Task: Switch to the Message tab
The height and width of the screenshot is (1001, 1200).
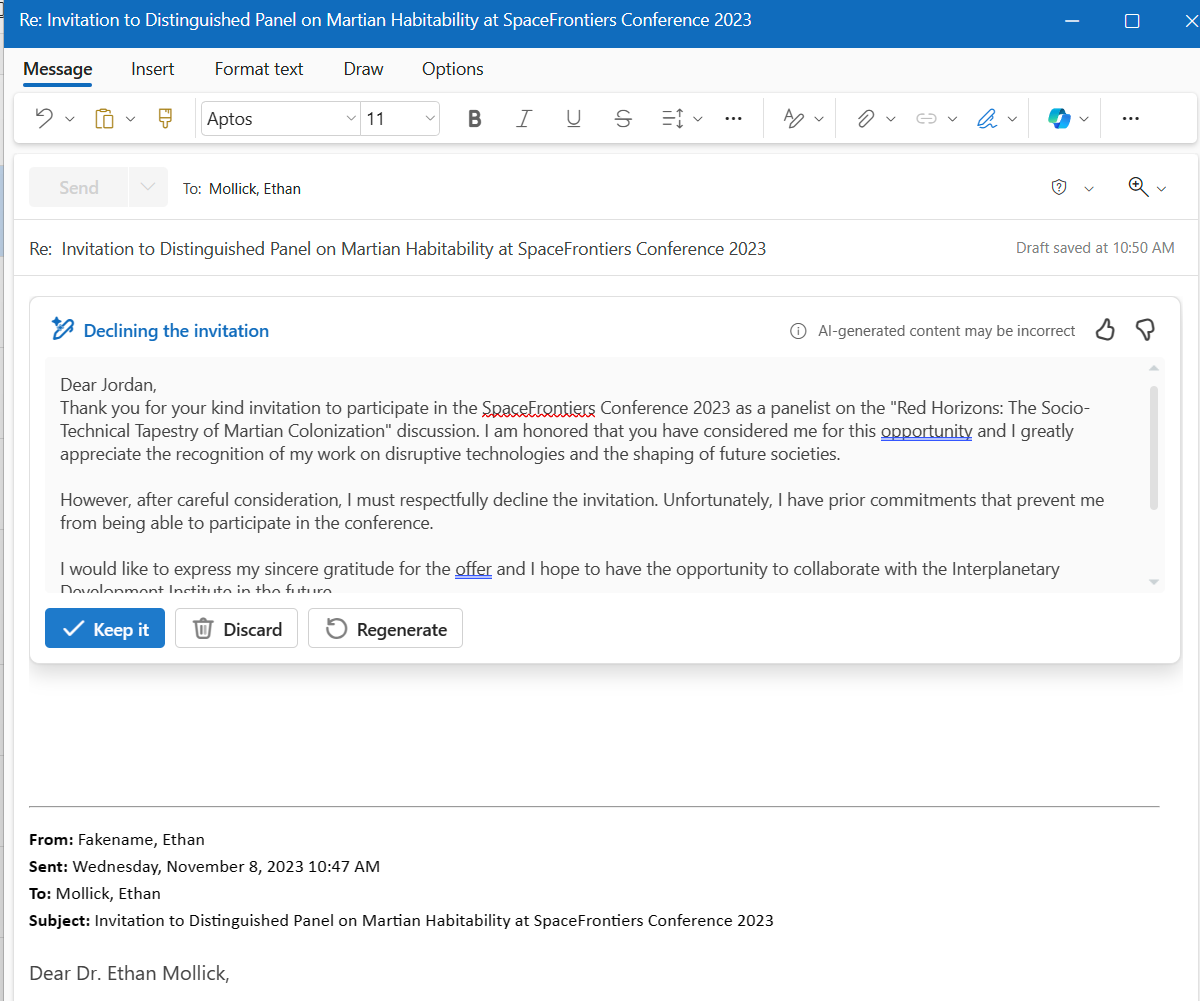Action: [58, 69]
